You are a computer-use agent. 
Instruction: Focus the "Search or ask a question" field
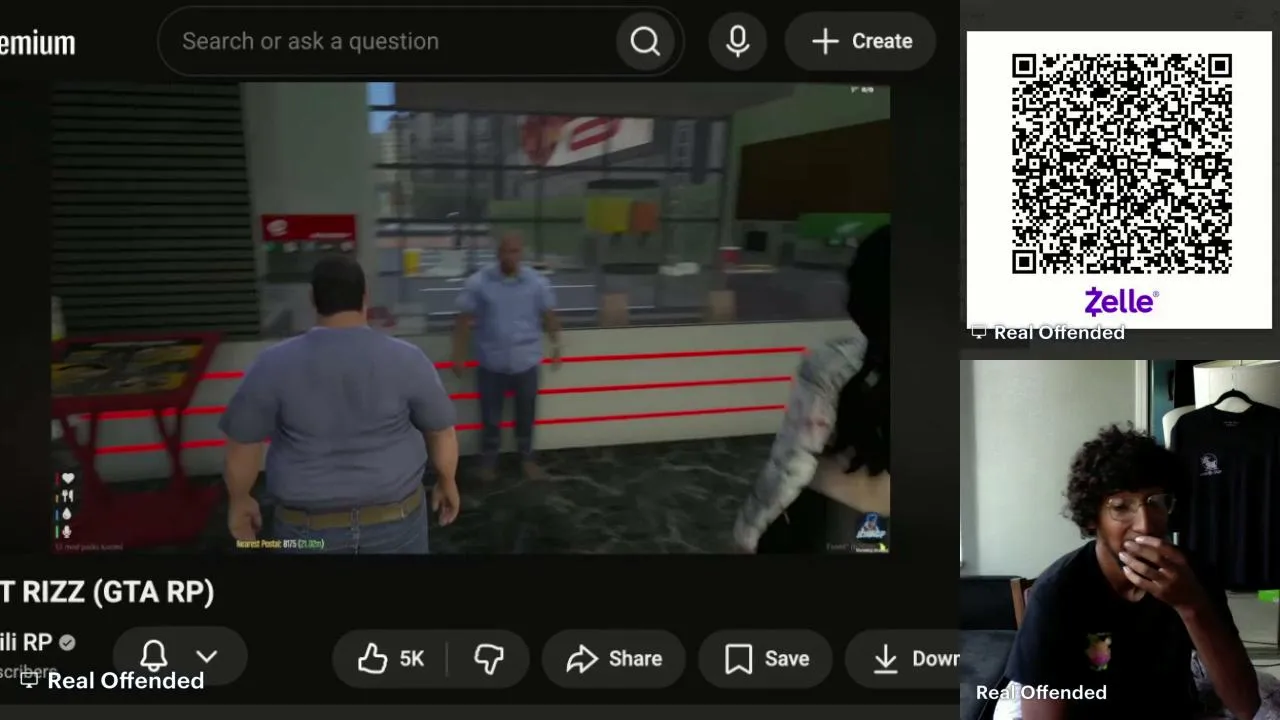pyautogui.click(x=385, y=41)
